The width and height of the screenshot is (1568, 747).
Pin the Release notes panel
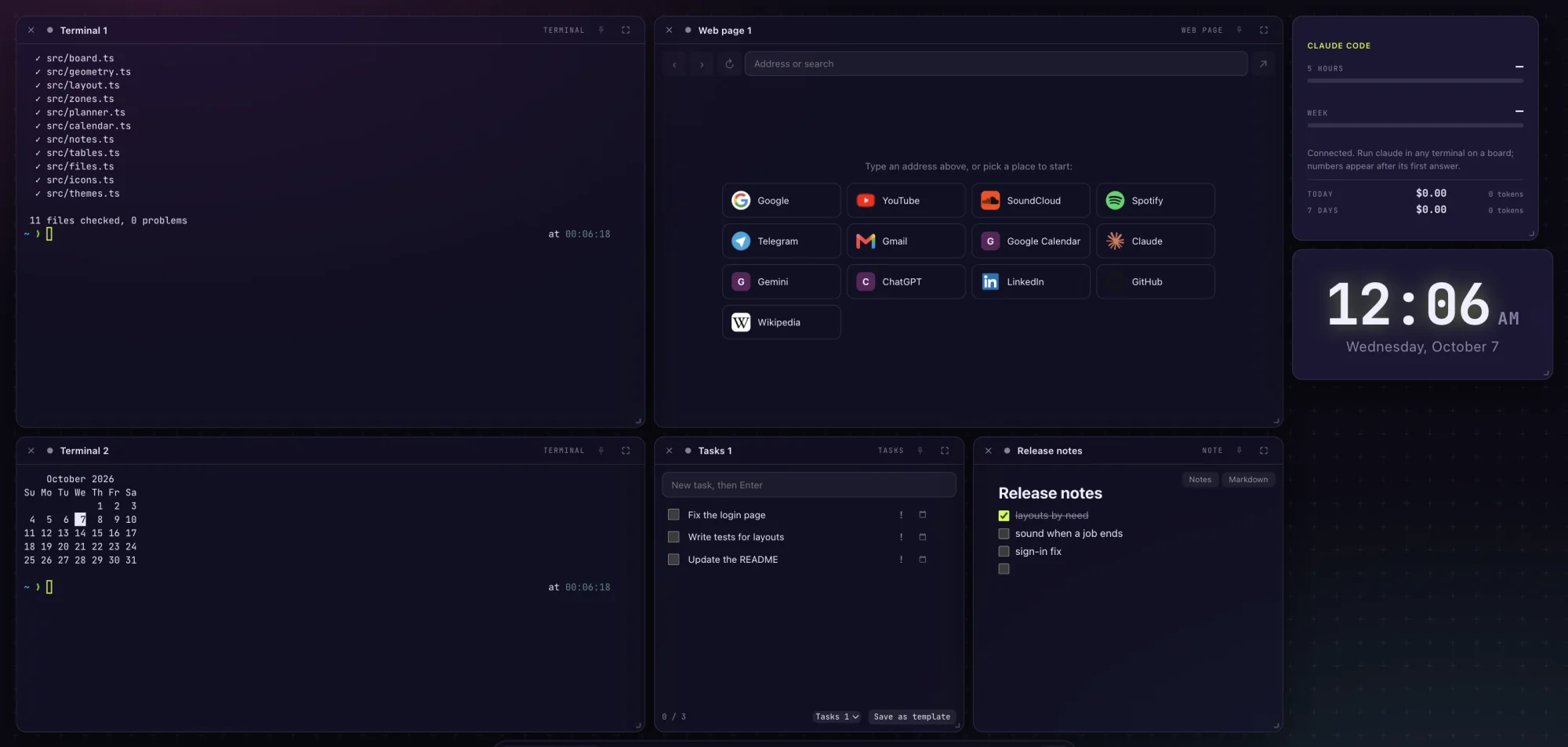(1239, 451)
